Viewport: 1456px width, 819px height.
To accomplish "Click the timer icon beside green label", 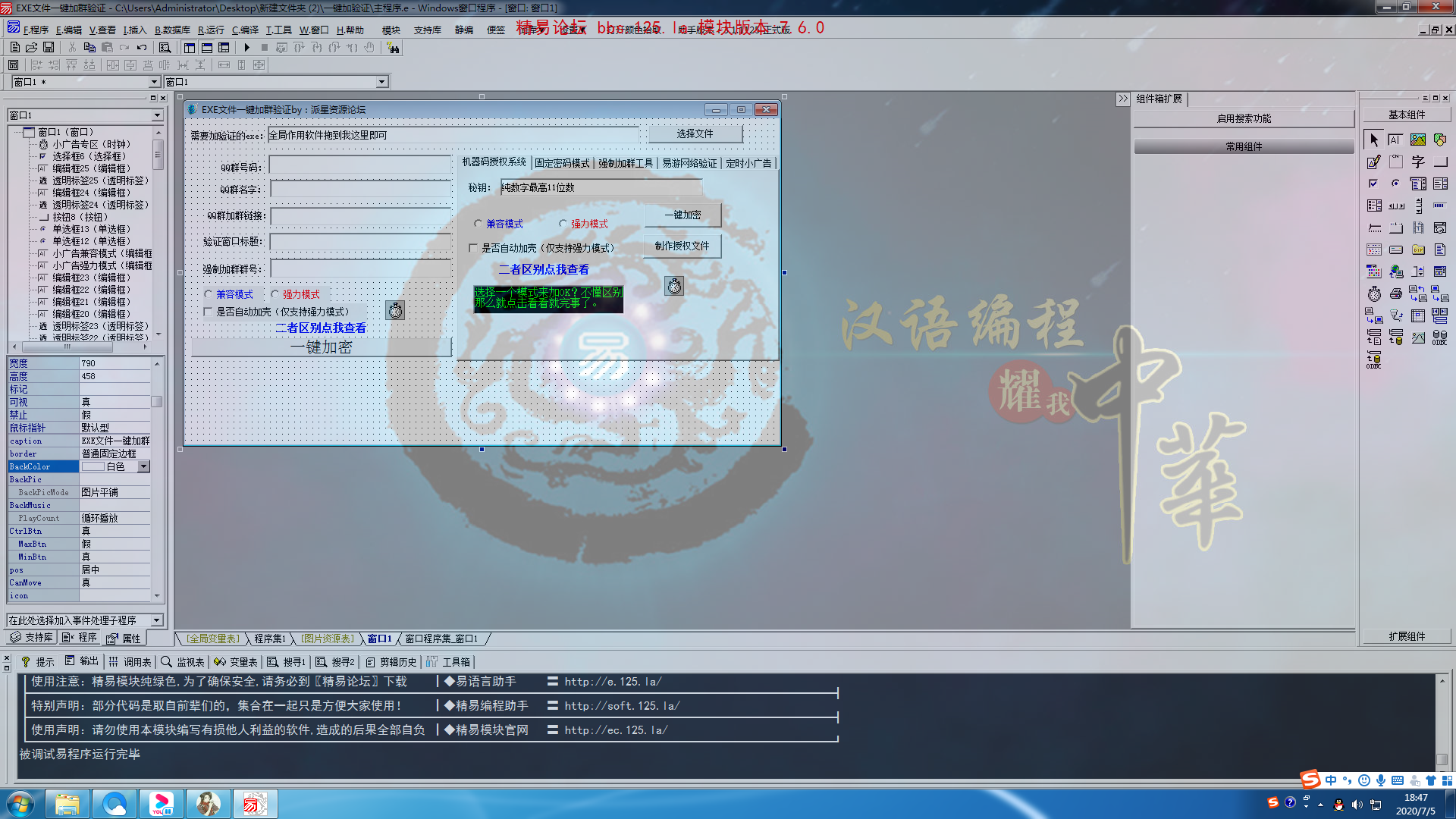I will click(x=674, y=286).
